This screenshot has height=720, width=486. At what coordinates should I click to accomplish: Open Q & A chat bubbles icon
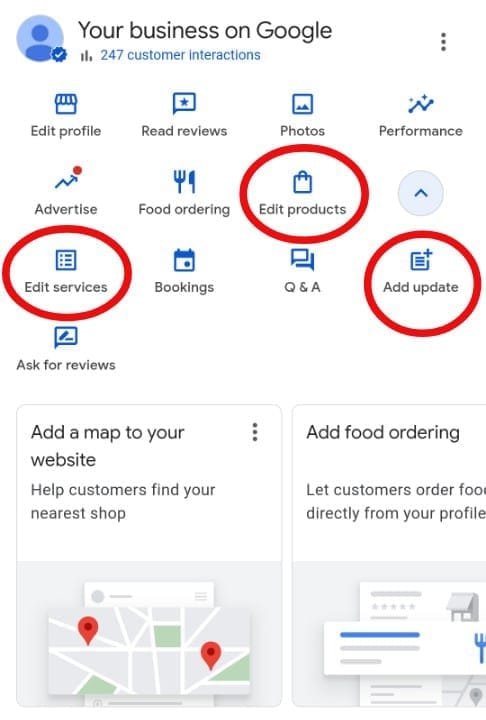tap(303, 259)
